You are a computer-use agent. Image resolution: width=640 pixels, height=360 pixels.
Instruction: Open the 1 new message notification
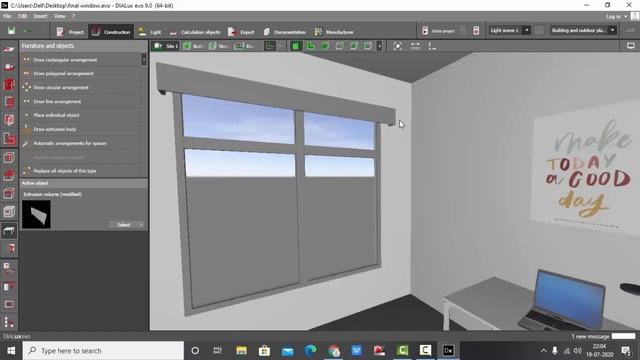[590, 336]
